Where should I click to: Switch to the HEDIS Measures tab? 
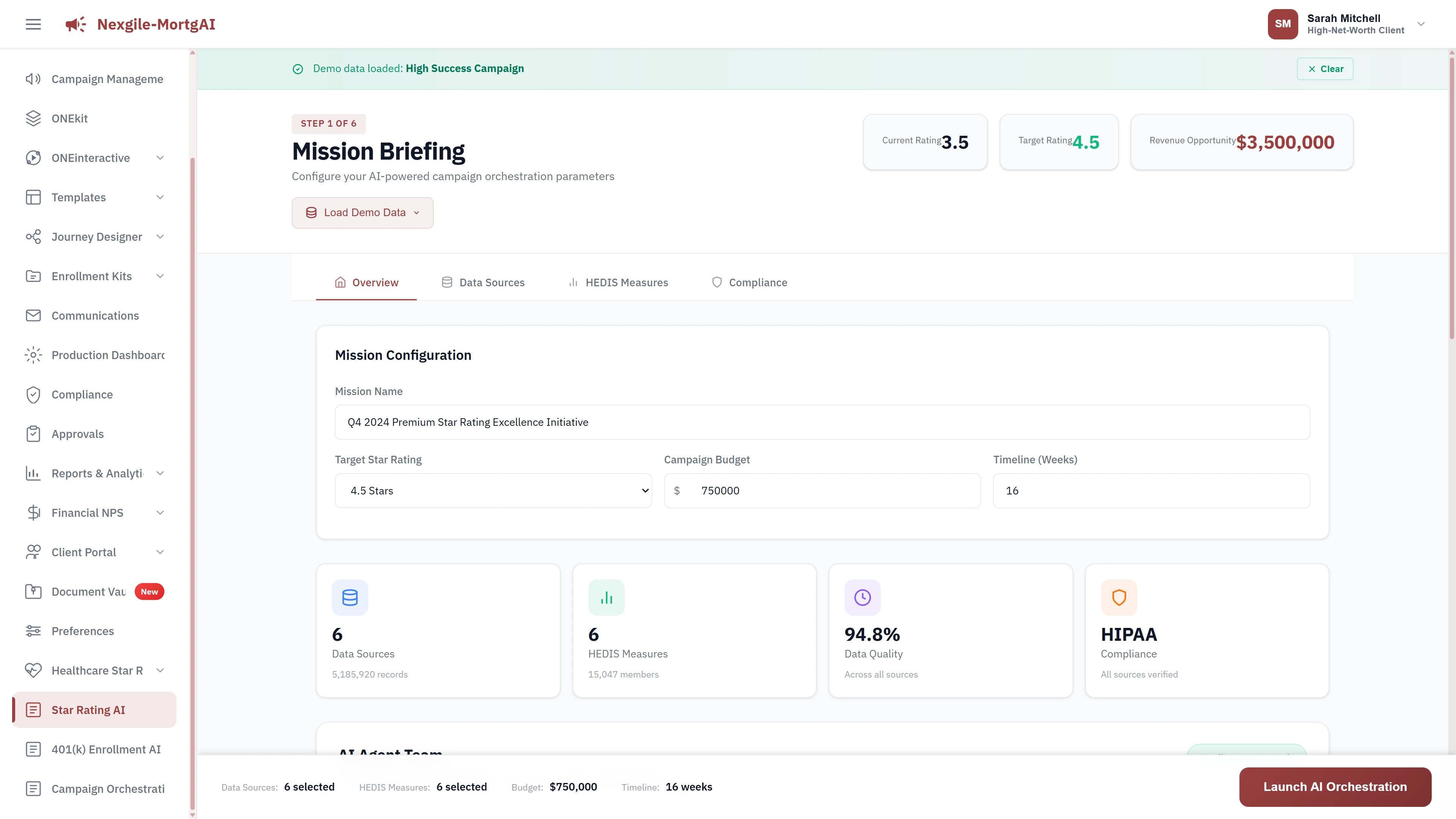pyautogui.click(x=618, y=282)
